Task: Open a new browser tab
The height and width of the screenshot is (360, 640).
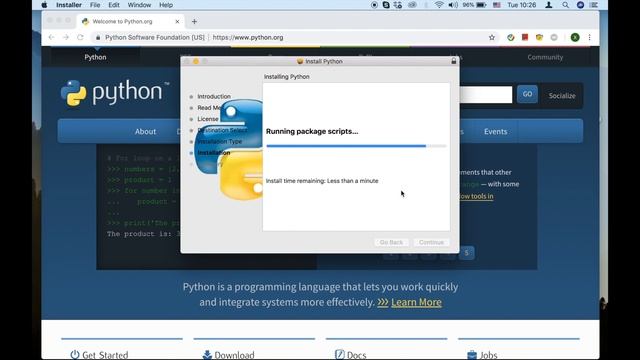Action: click(x=194, y=21)
